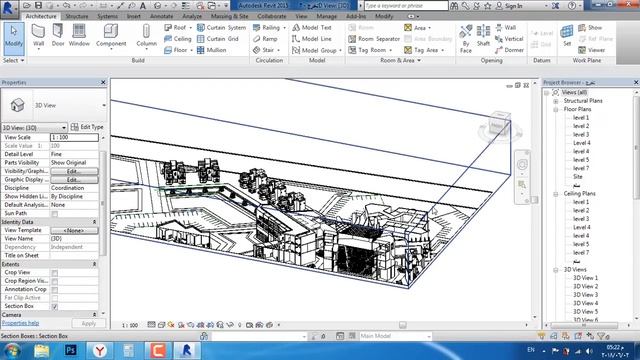Select the Dormer opening tool

pos(509,50)
